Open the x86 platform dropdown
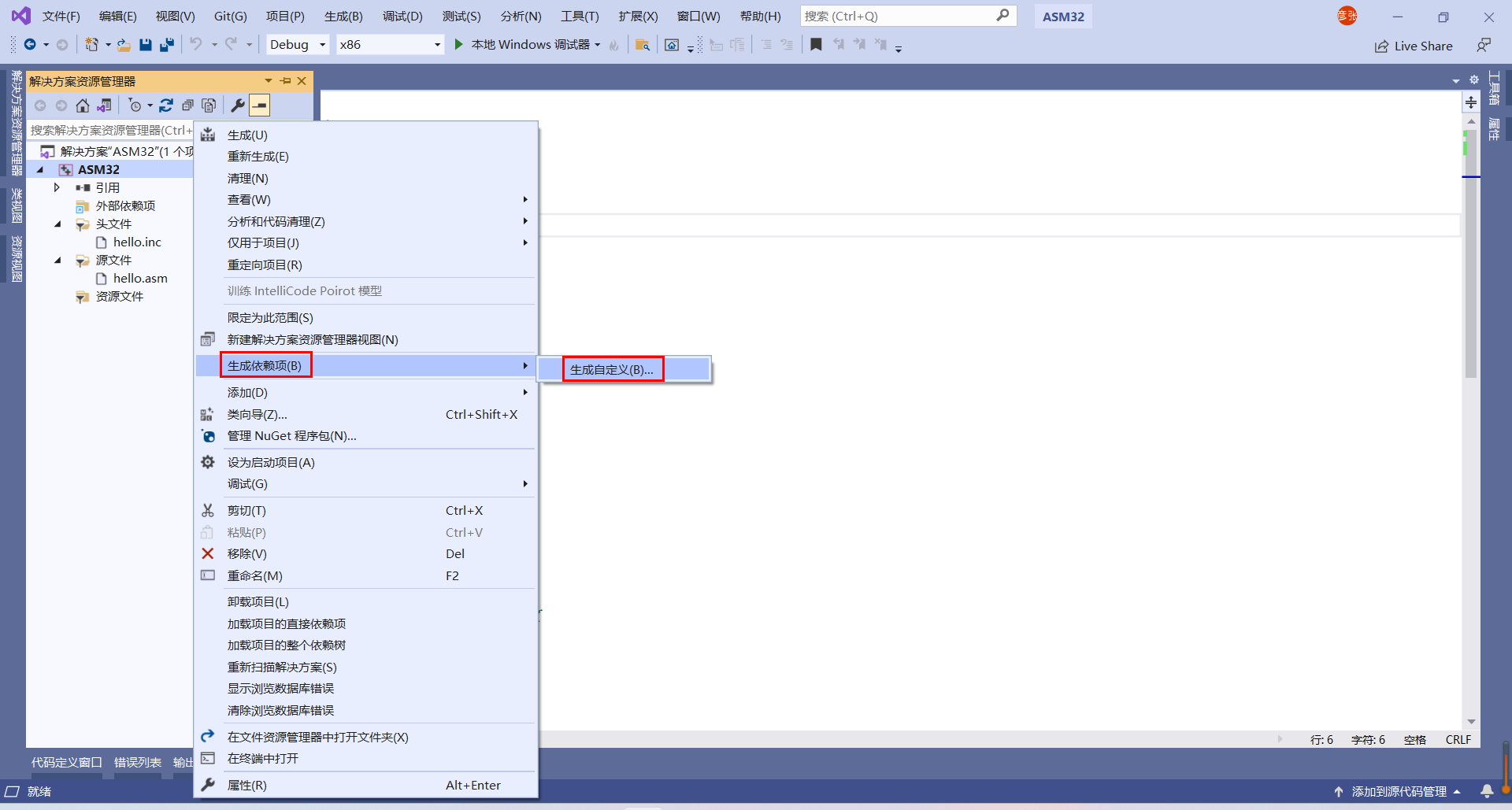The width and height of the screenshot is (1512, 810). (x=390, y=45)
